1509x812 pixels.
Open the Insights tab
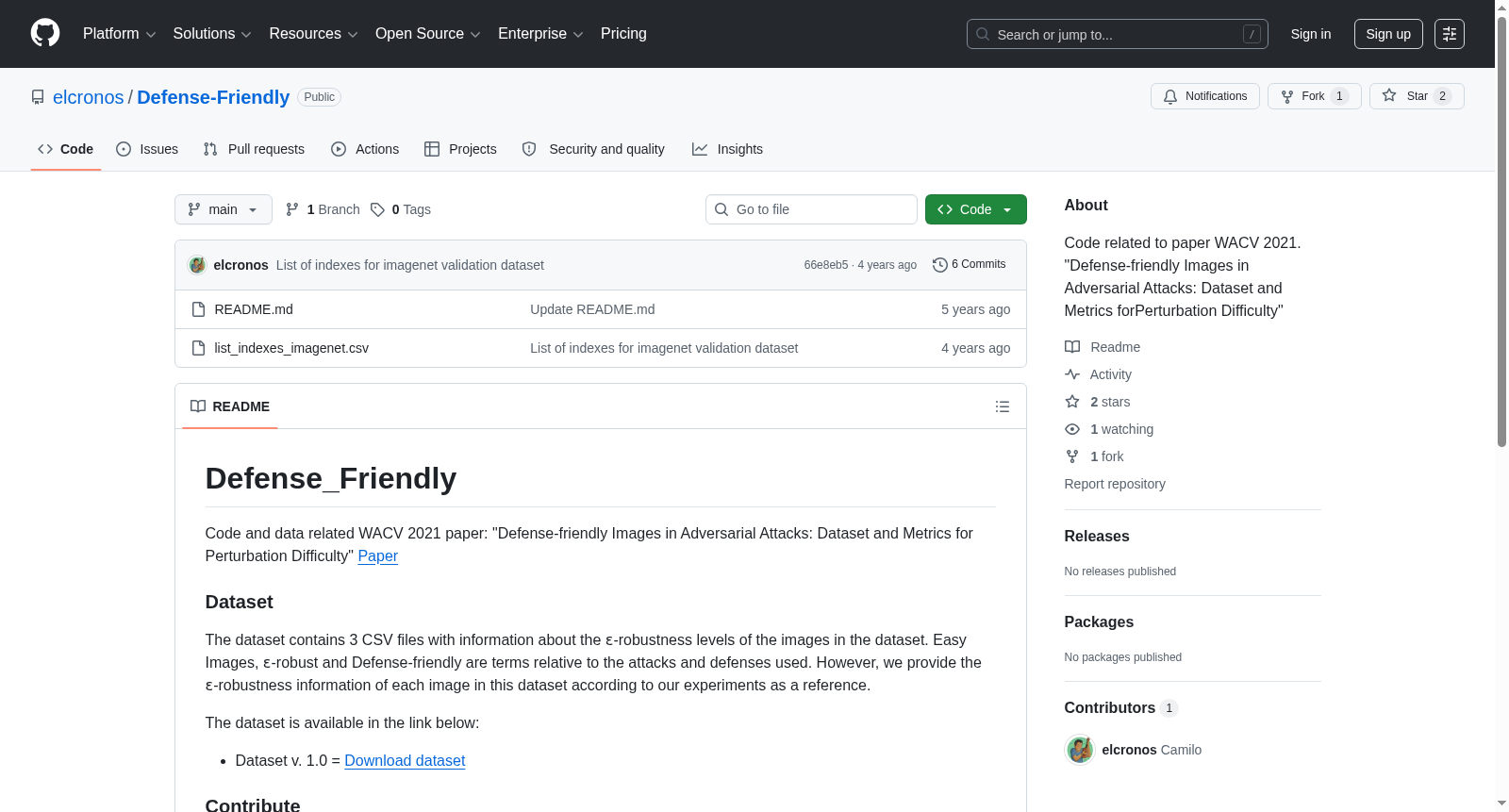click(727, 149)
